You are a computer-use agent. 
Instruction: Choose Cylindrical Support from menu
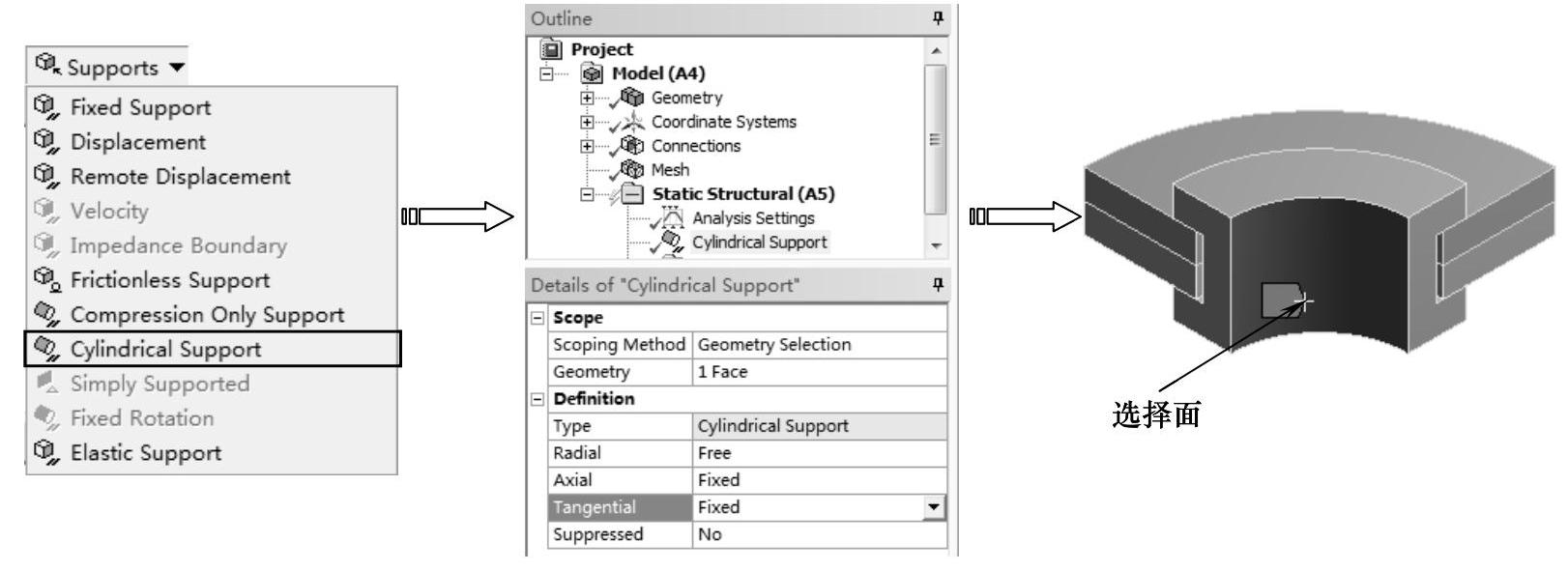(165, 349)
